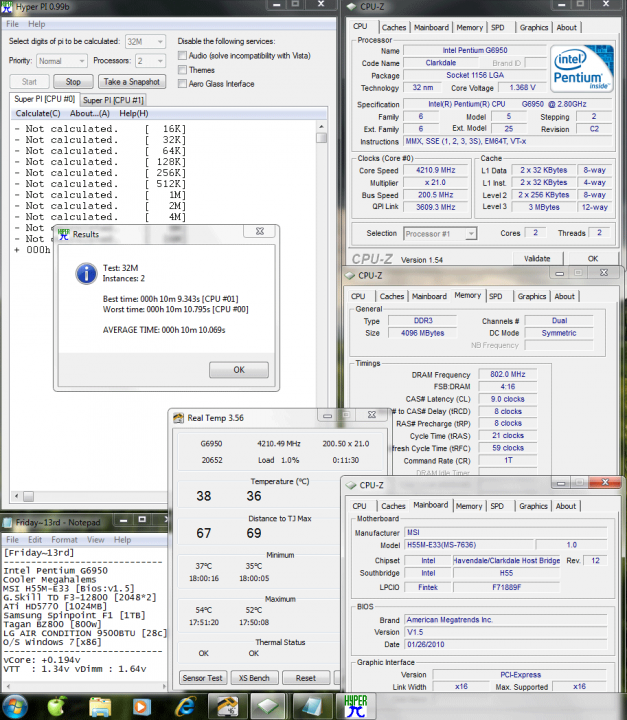627x720 pixels.
Task: Launch Windows Media Player from taskbar
Action: click(142, 706)
